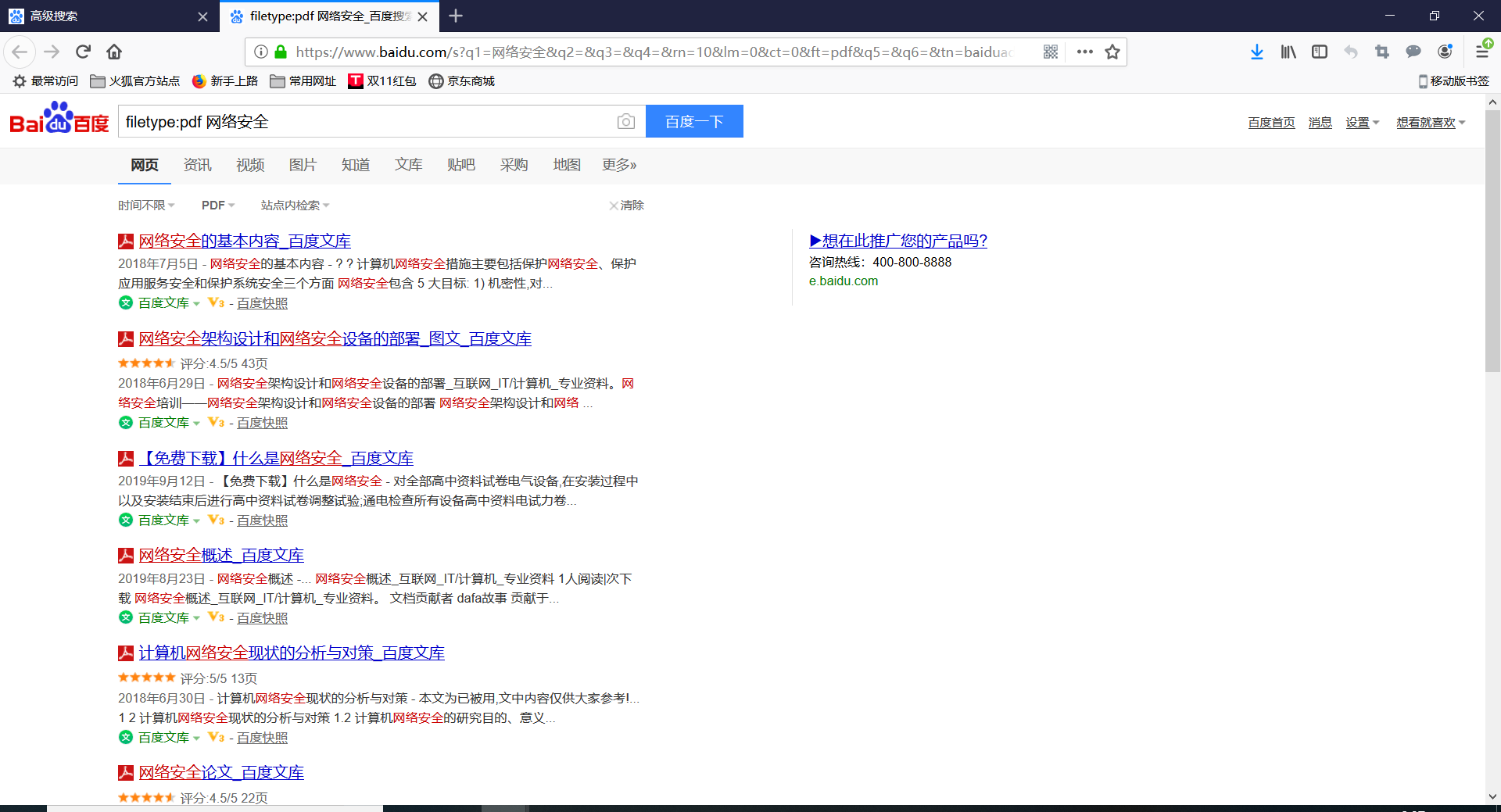Image resolution: width=1501 pixels, height=812 pixels.
Task: Click the Baidu logo
Action: coord(59,119)
